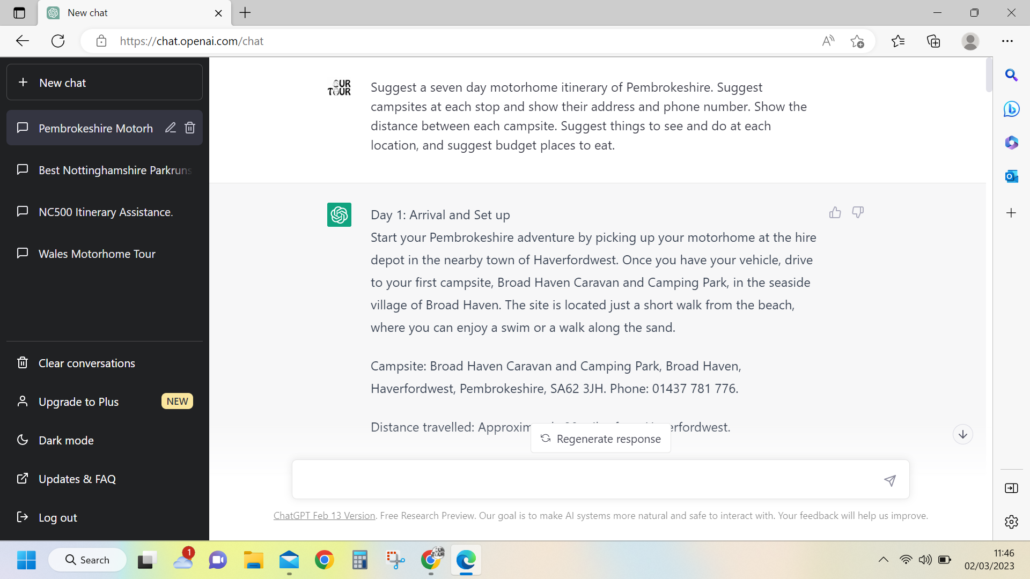Image resolution: width=1030 pixels, height=579 pixels.
Task: Give thumbs up to the response
Action: click(x=835, y=212)
